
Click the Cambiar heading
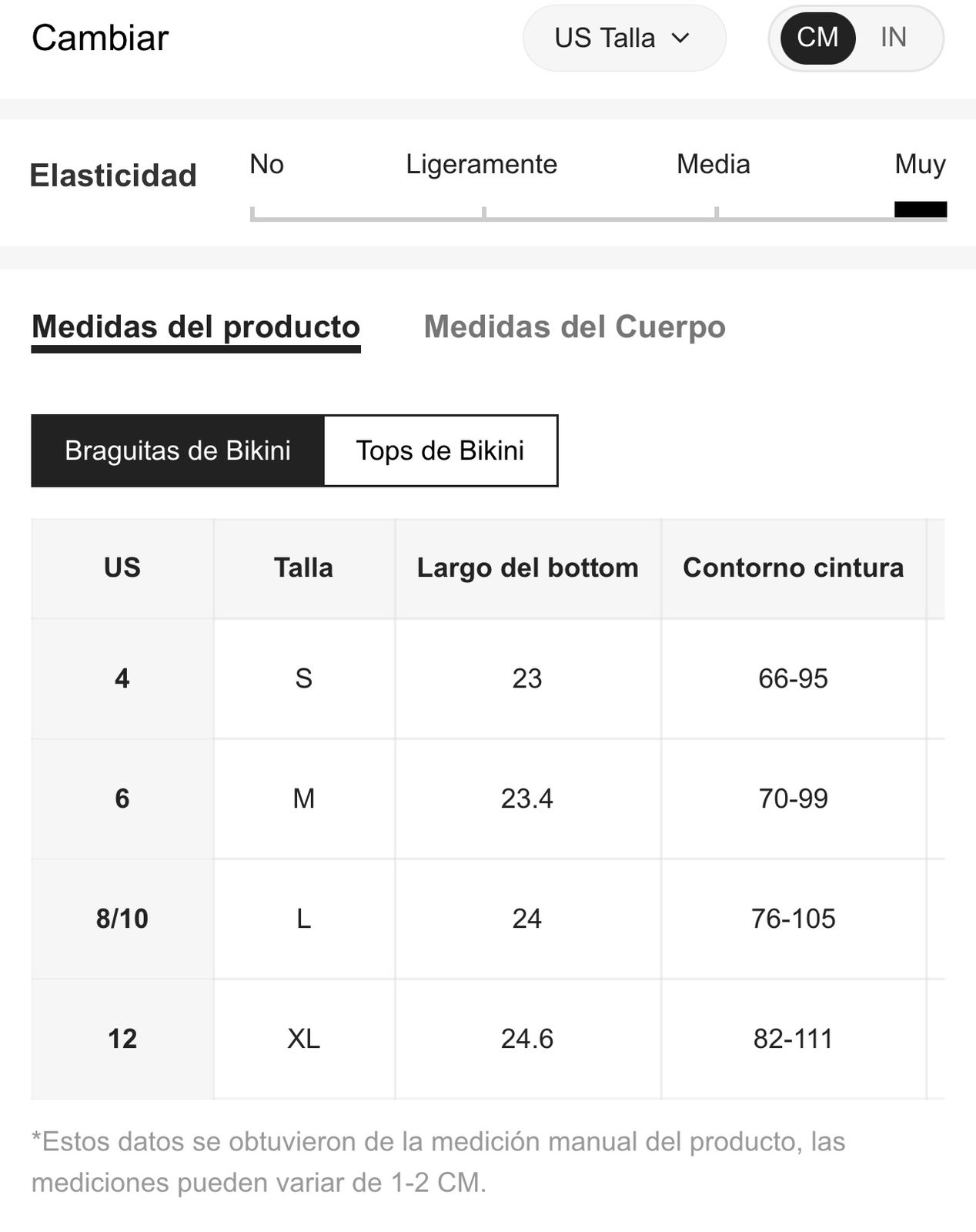(100, 38)
